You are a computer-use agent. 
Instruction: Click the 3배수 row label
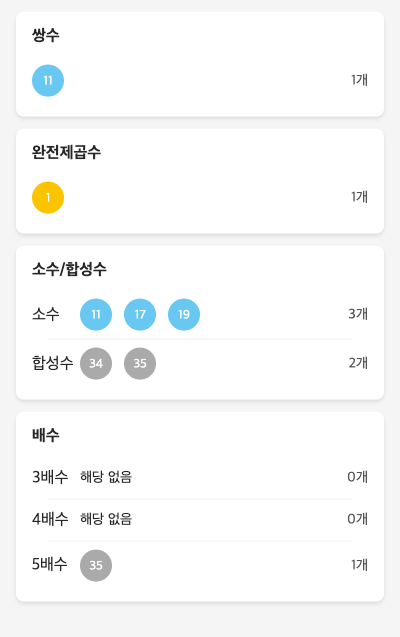click(50, 477)
